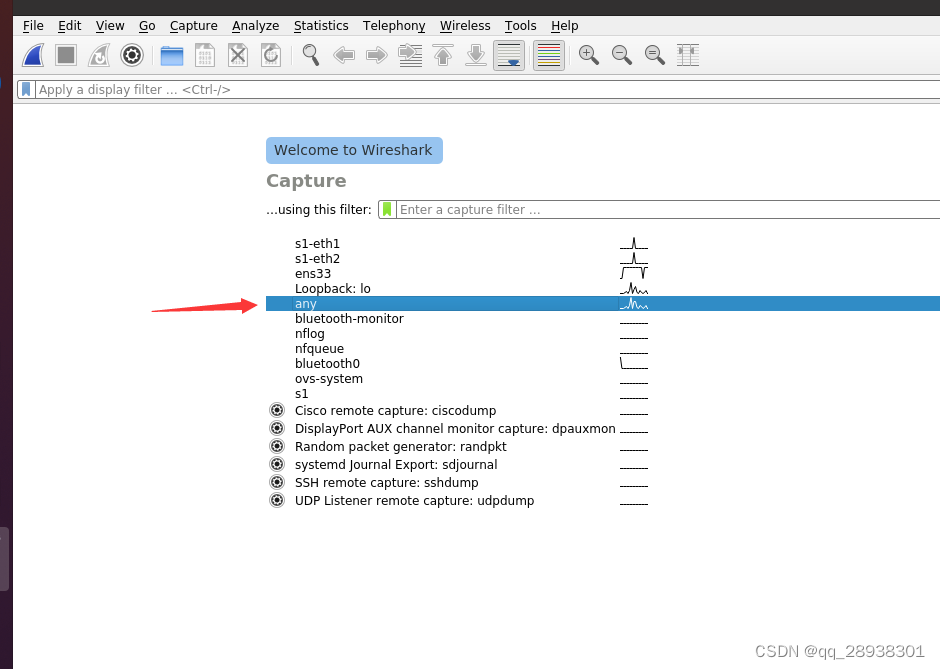
Task: Go to specified packet icon
Action: point(410,55)
